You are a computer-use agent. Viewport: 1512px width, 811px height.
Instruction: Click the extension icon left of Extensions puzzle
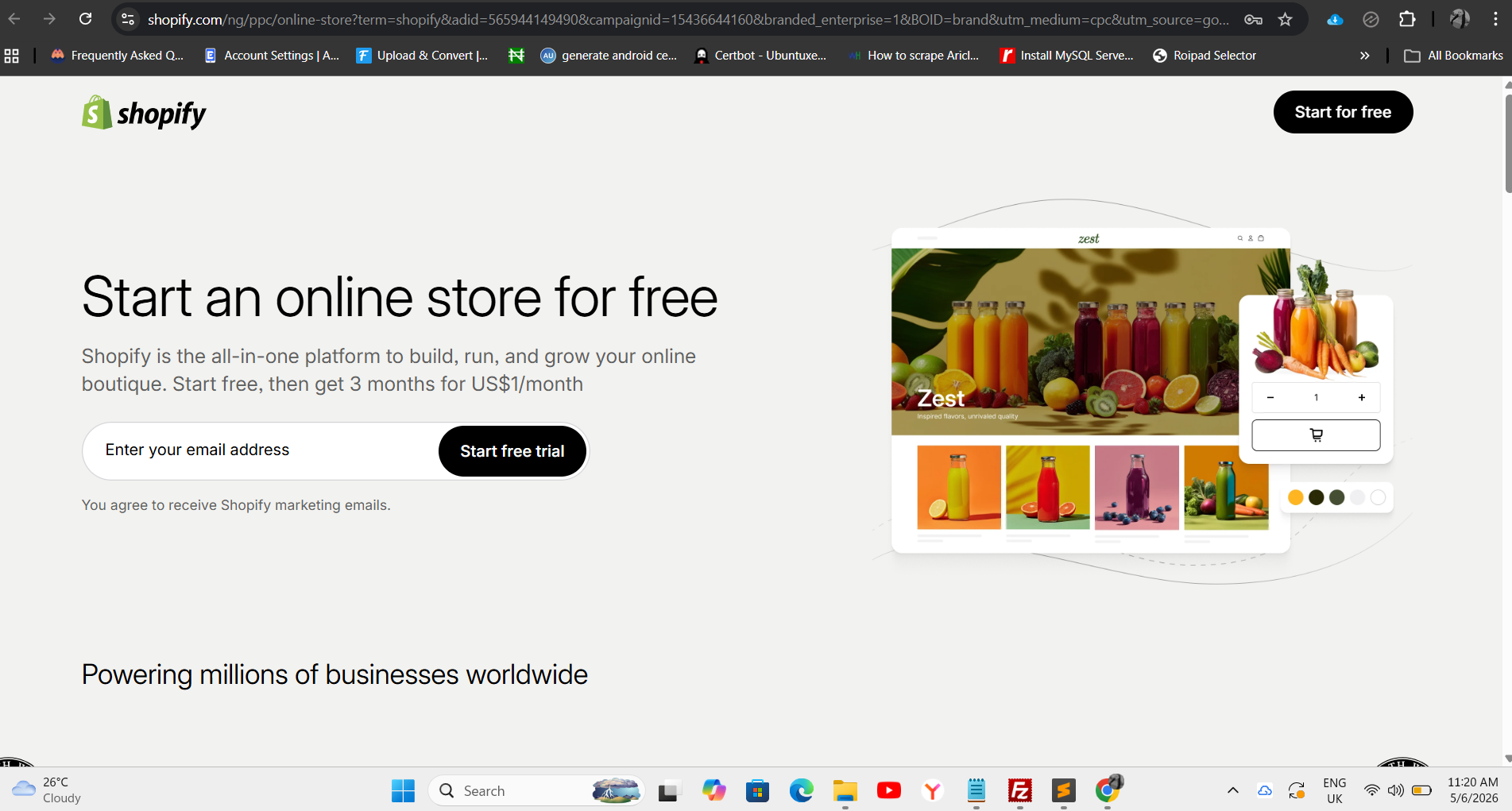[x=1371, y=19]
